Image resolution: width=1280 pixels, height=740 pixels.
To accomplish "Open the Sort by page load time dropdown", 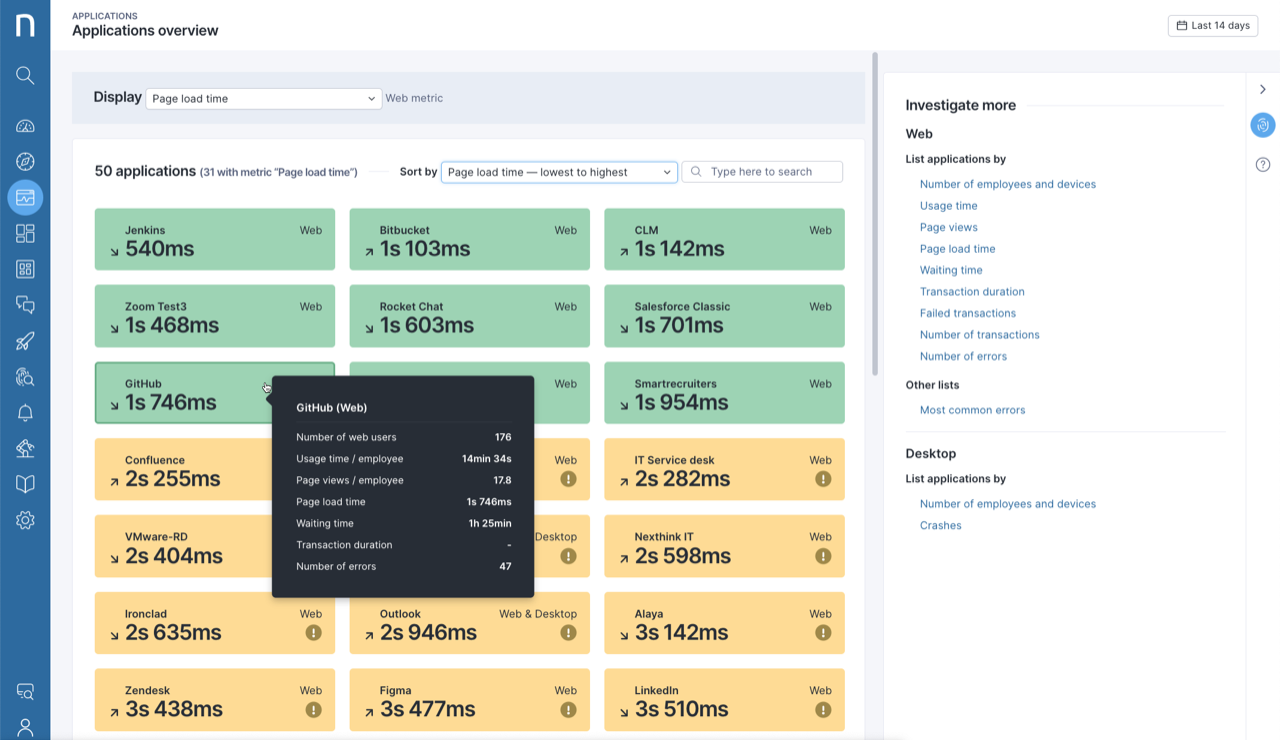I will [x=558, y=171].
